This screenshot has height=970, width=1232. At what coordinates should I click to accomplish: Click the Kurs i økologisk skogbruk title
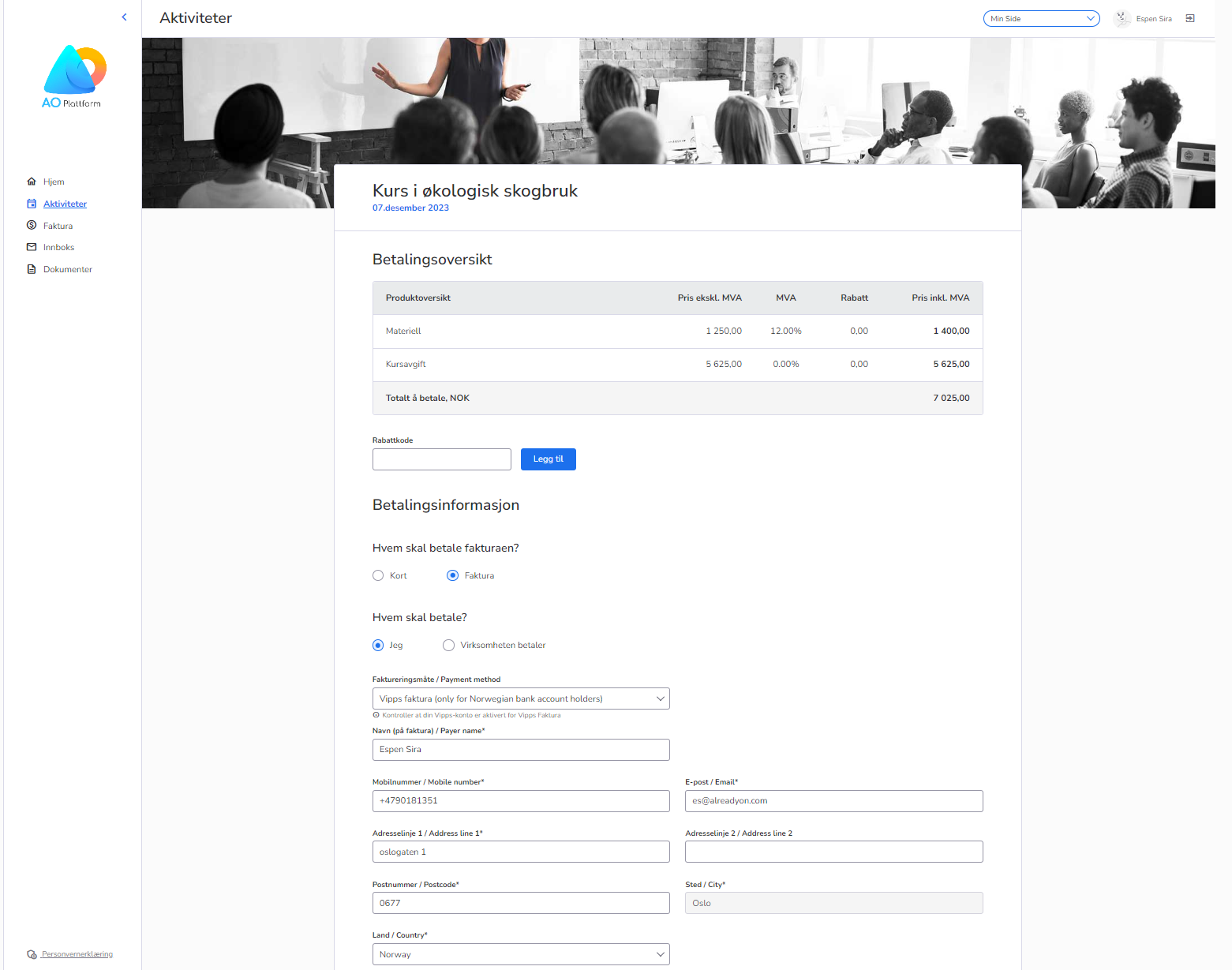click(x=475, y=191)
